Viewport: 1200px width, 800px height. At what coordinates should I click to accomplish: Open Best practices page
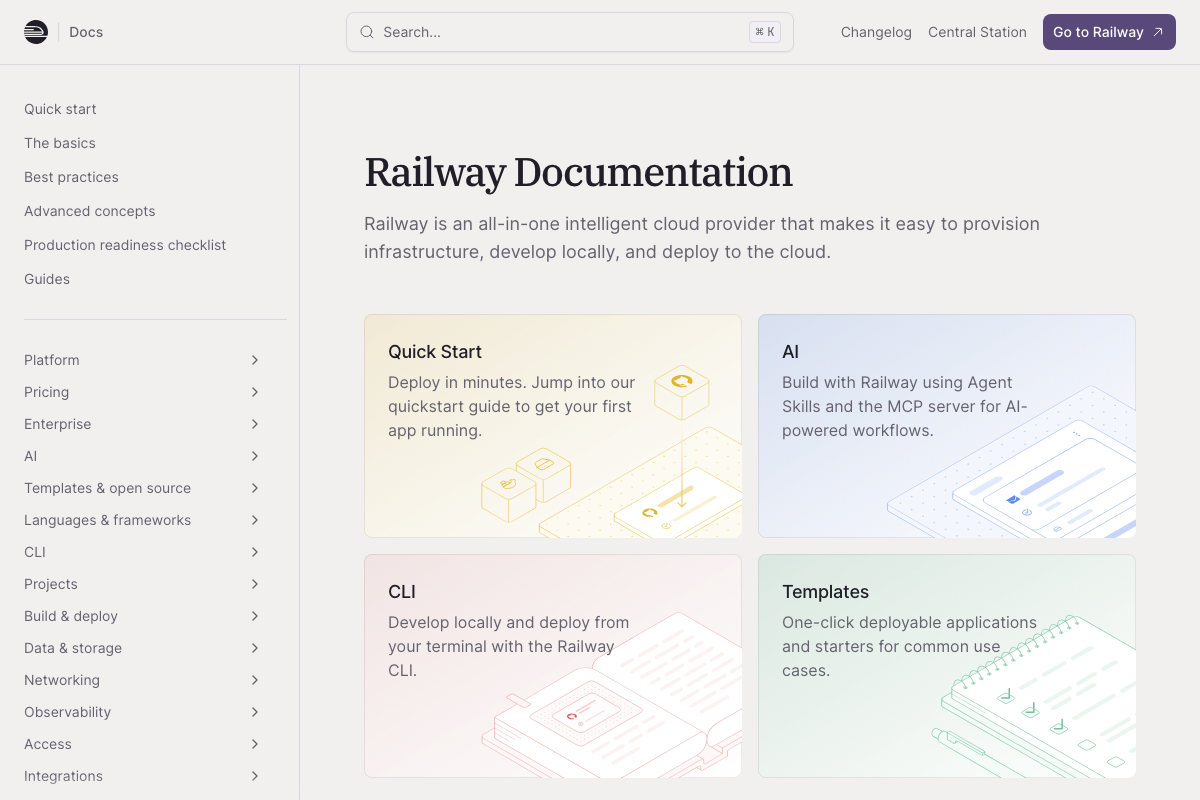[x=71, y=177]
